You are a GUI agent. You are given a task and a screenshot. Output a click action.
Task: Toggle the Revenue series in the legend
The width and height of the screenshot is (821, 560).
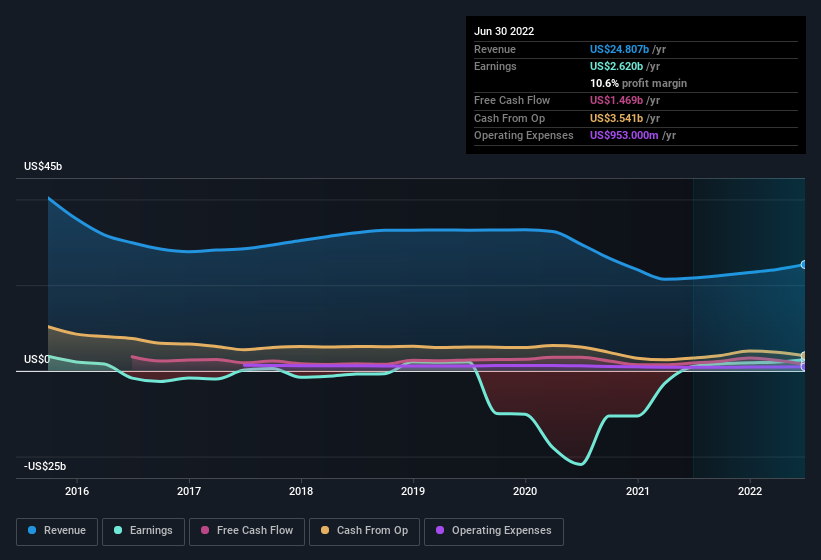click(x=58, y=530)
